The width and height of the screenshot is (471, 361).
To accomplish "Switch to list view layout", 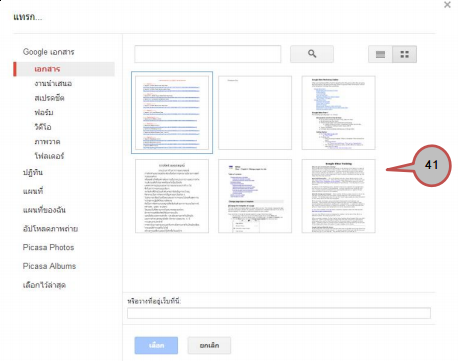I will (380, 54).
